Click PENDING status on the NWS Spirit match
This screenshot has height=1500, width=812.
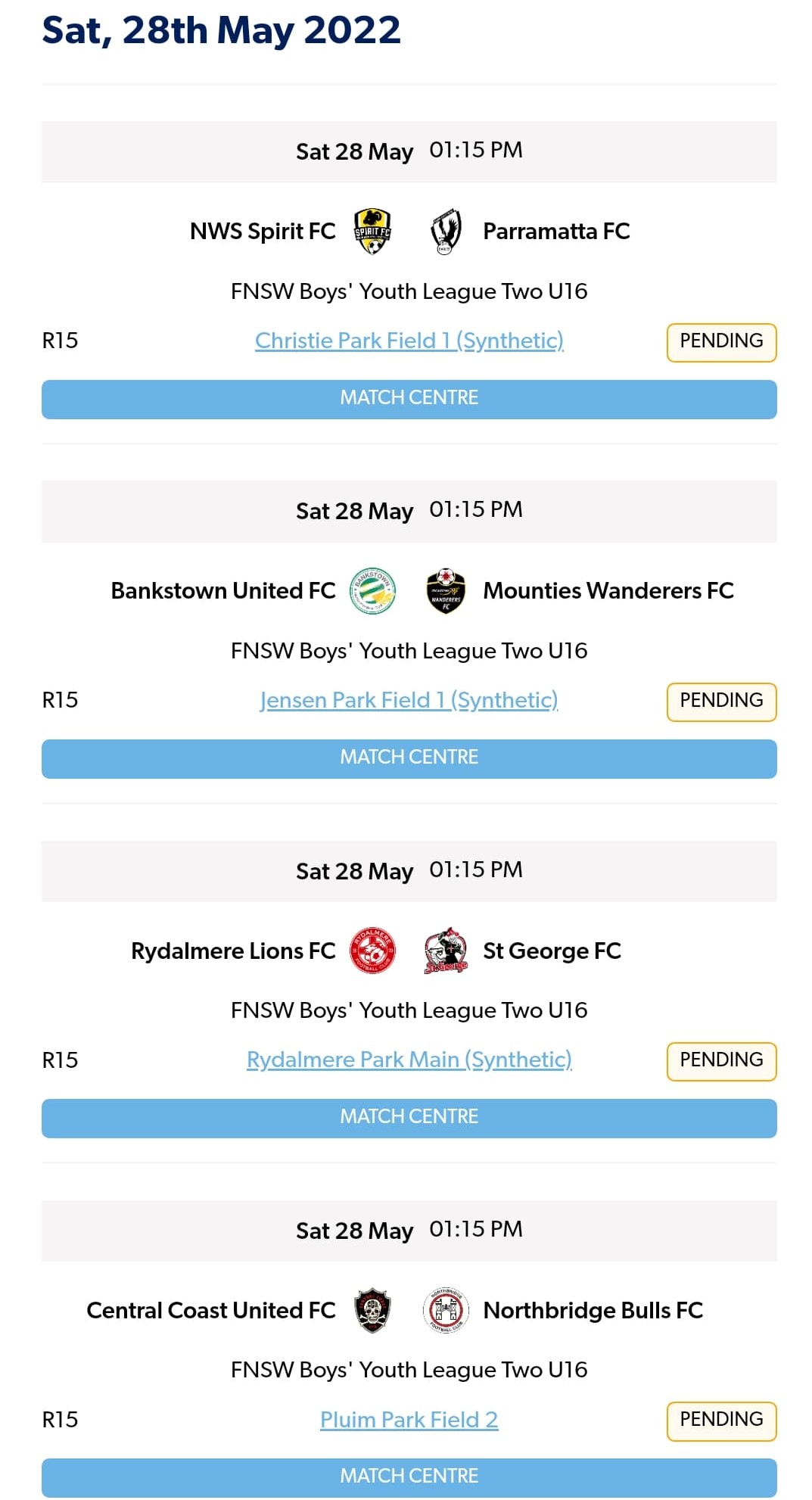point(721,341)
